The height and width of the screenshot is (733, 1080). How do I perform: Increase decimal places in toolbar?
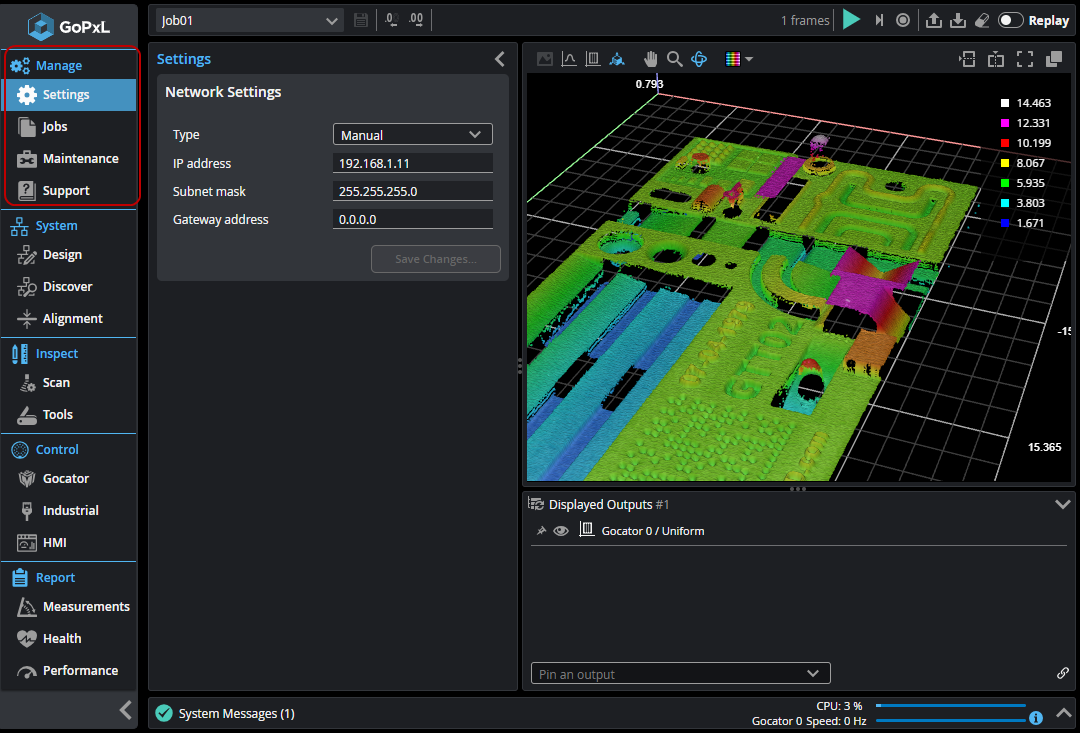(416, 20)
